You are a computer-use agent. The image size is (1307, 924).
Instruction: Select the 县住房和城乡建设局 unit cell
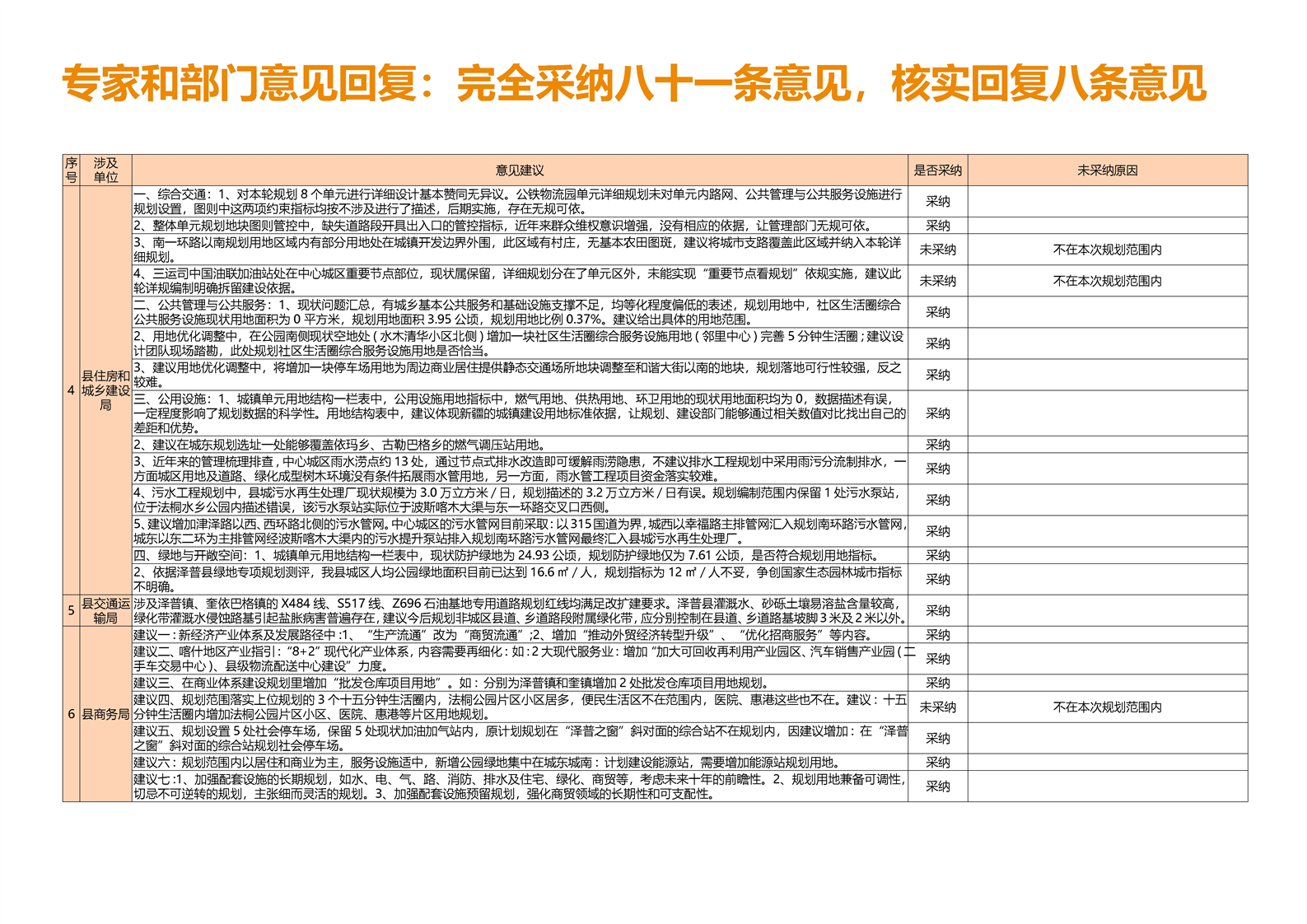[x=105, y=390]
